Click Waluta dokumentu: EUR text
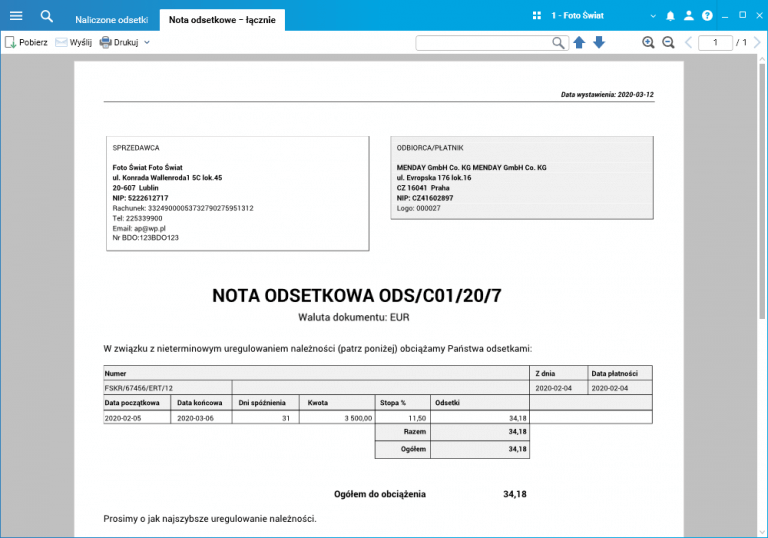 click(x=354, y=318)
